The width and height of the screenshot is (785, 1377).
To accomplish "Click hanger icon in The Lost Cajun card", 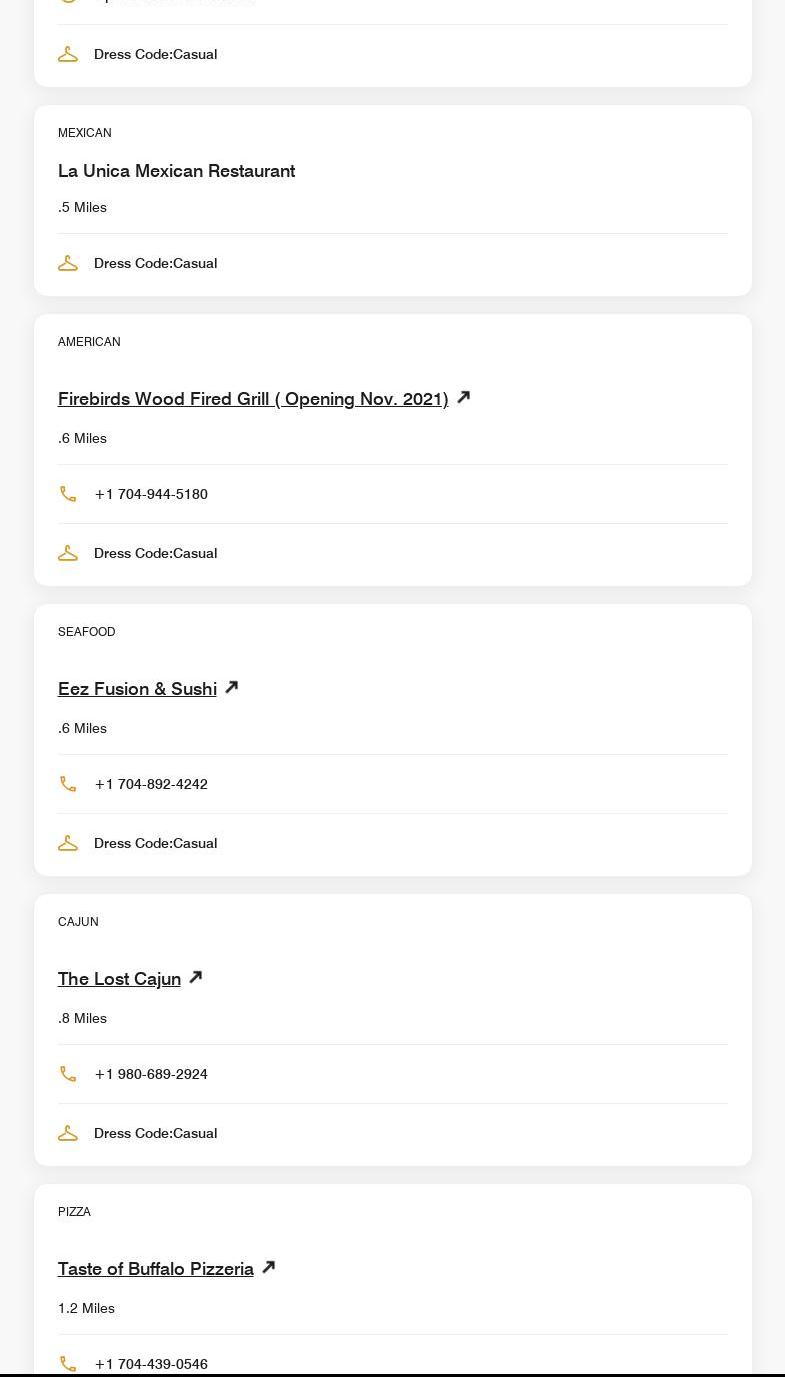I will [x=68, y=1133].
